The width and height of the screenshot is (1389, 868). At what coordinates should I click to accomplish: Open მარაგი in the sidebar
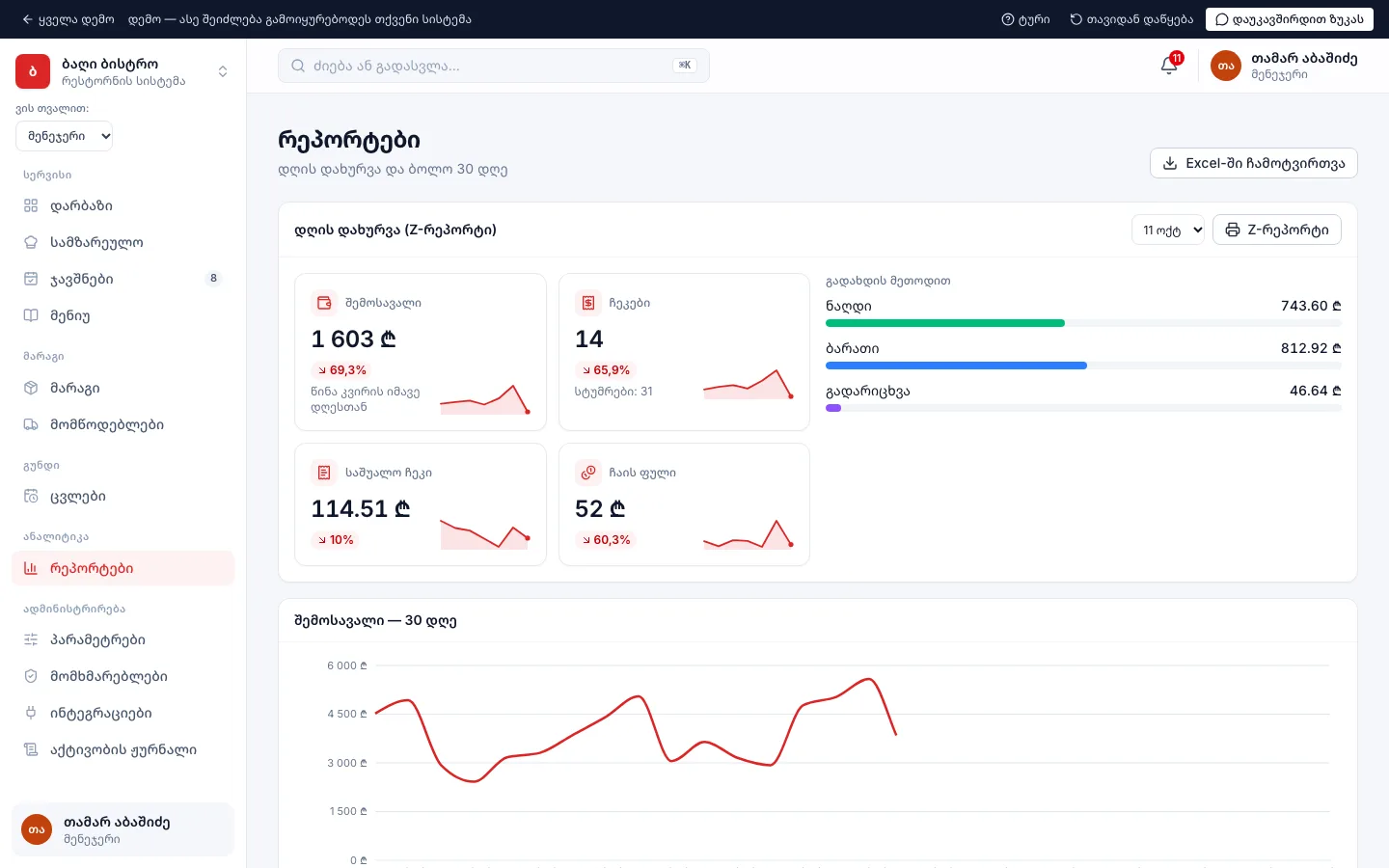point(123,388)
